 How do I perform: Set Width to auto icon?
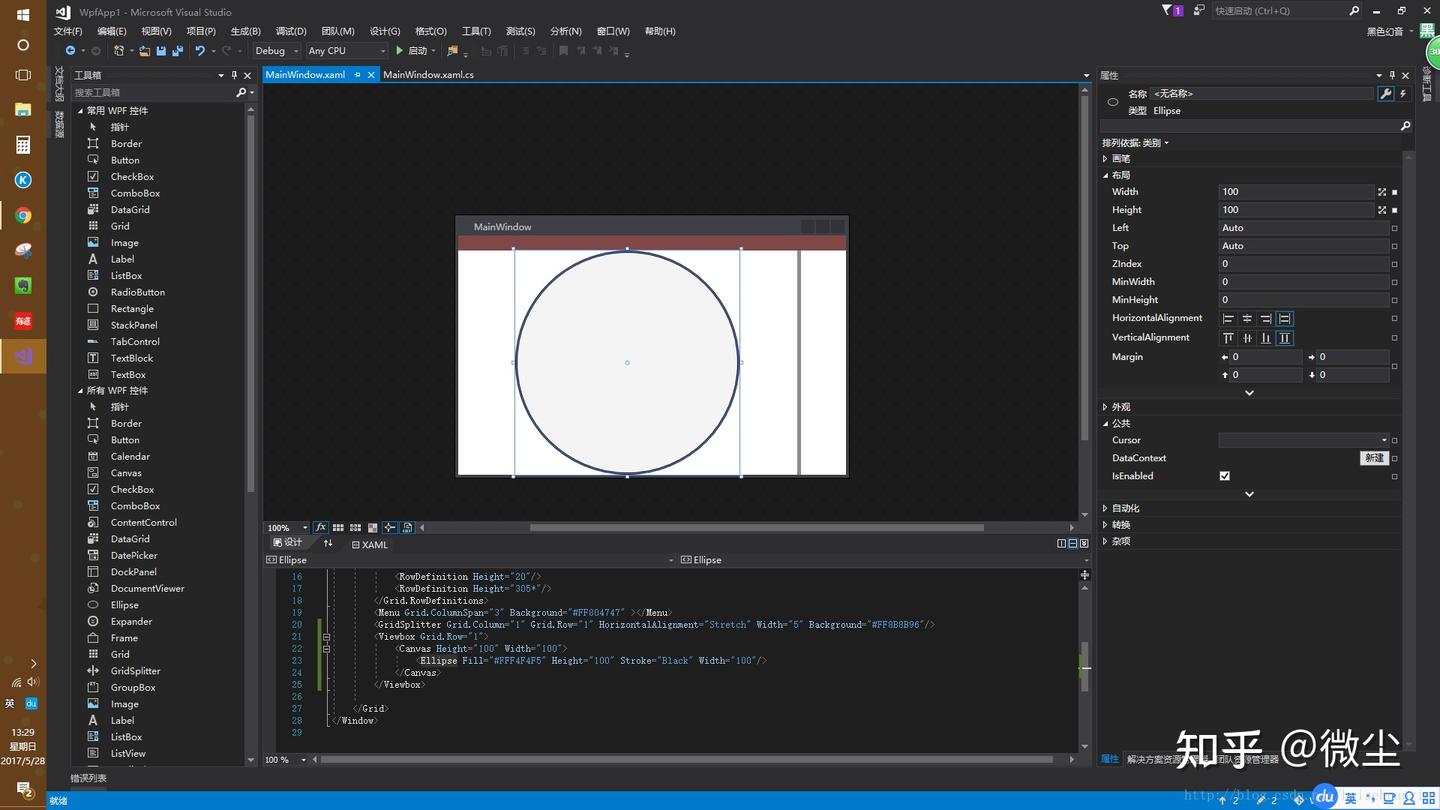(1382, 192)
